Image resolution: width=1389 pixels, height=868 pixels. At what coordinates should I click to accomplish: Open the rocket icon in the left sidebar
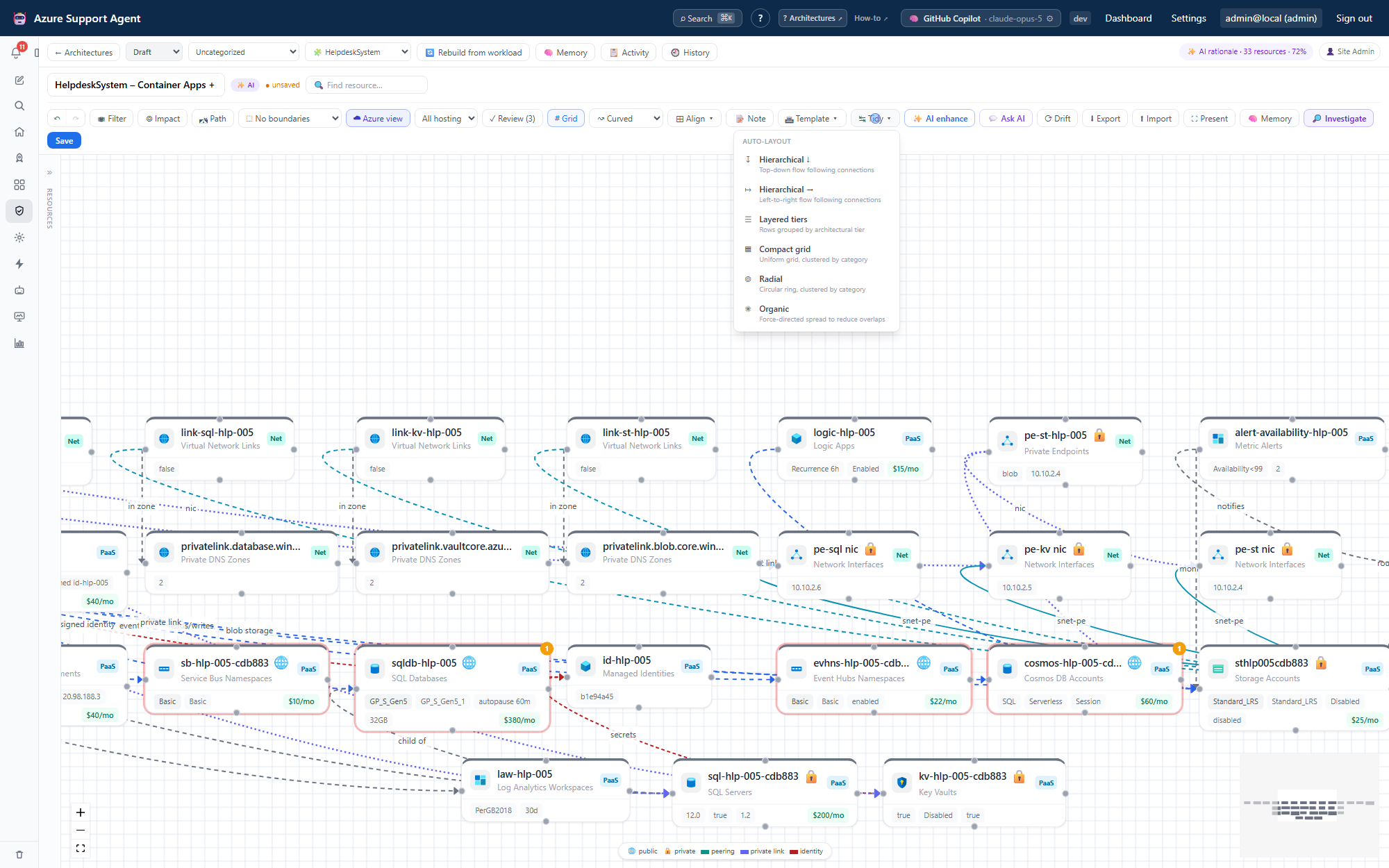19,158
